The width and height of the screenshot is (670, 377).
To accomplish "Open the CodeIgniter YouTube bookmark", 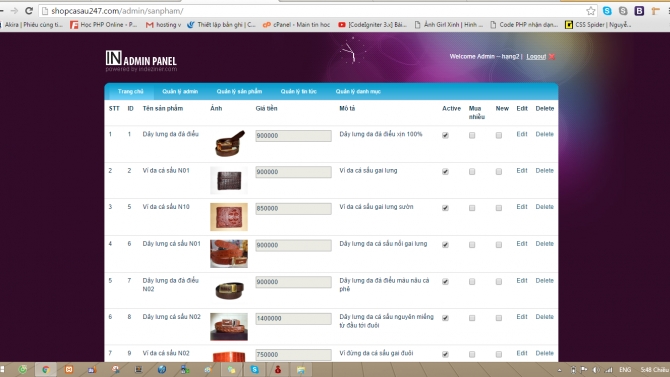I will (372, 25).
